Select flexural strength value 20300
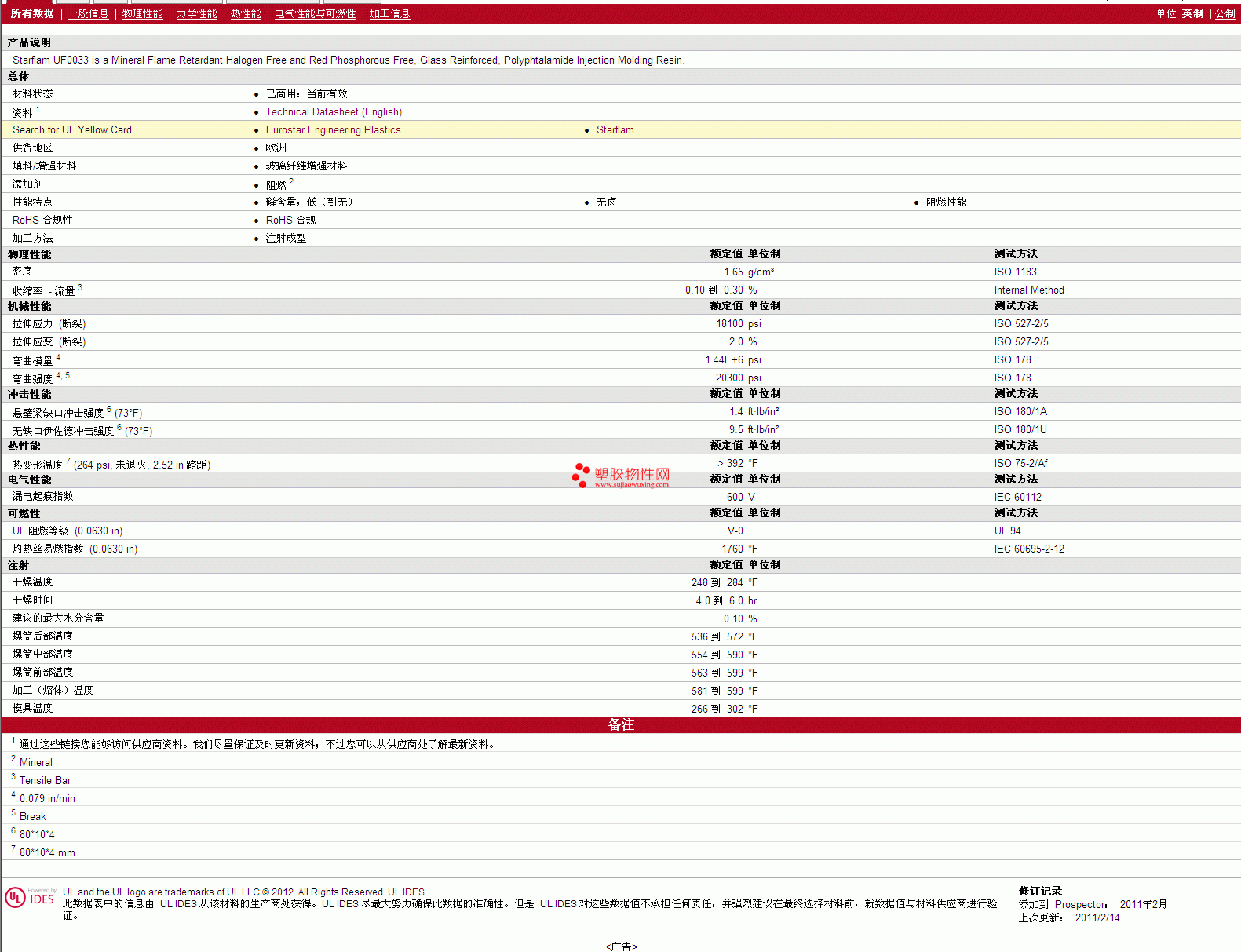Viewport: 1241px width, 952px height. click(729, 378)
